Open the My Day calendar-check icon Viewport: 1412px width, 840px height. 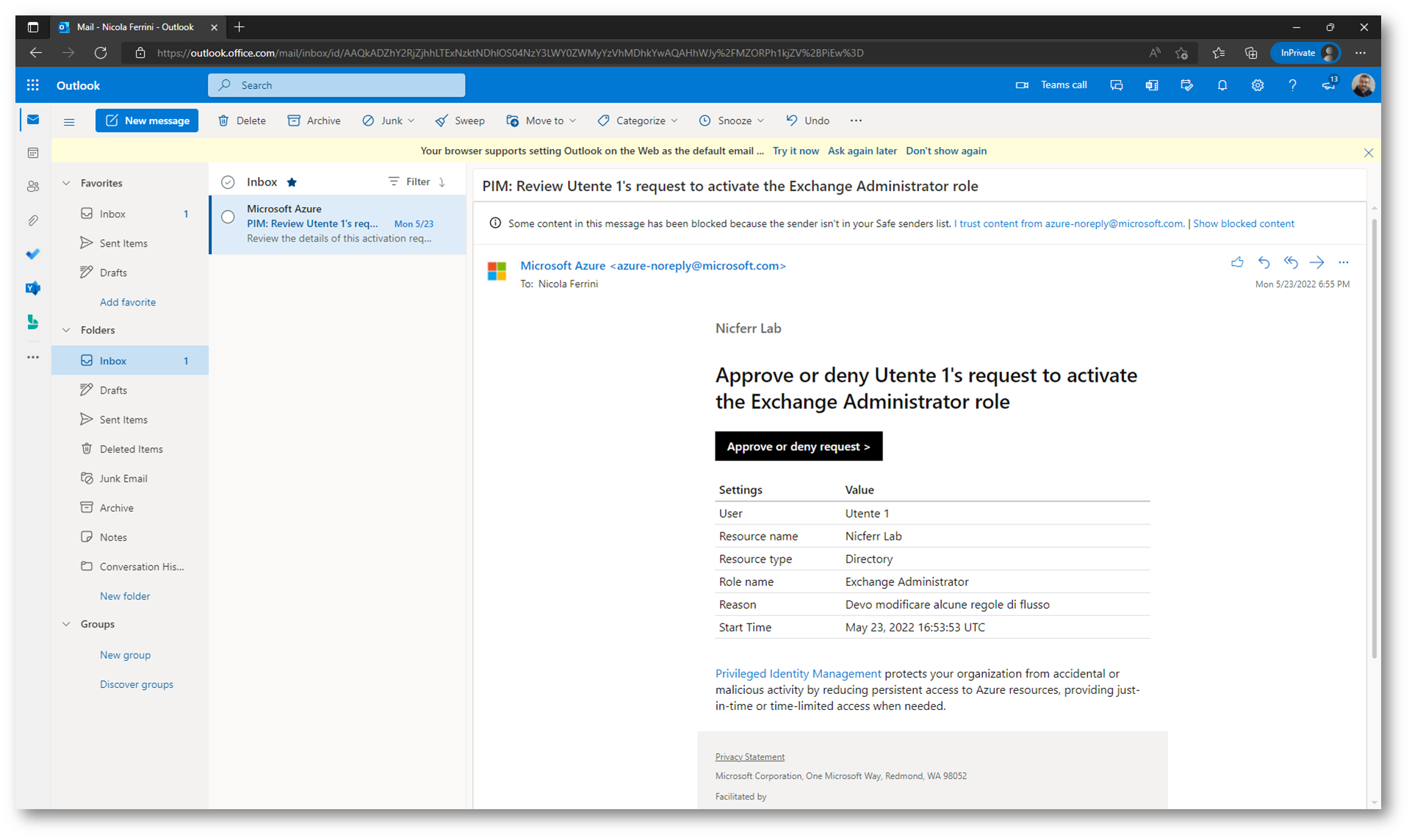coord(1186,85)
